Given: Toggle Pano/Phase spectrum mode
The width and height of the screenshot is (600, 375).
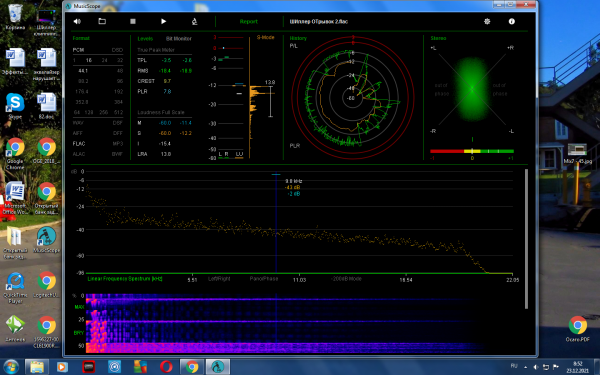Looking at the screenshot, I should point(264,279).
